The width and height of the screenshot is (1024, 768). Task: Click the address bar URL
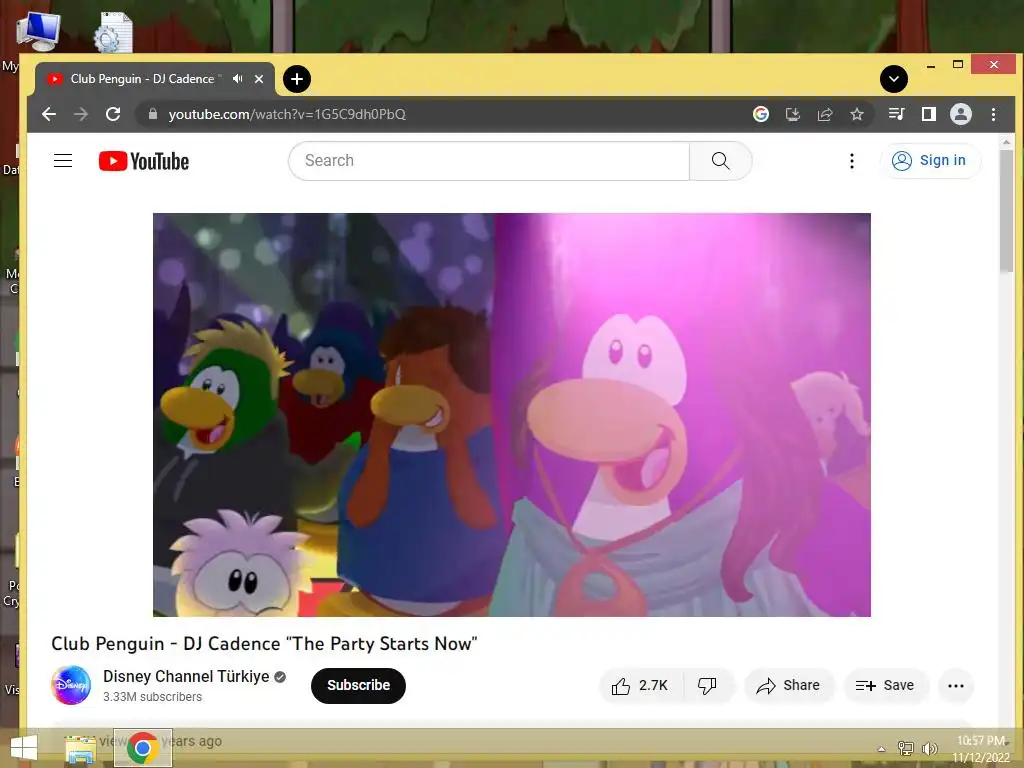[287, 114]
